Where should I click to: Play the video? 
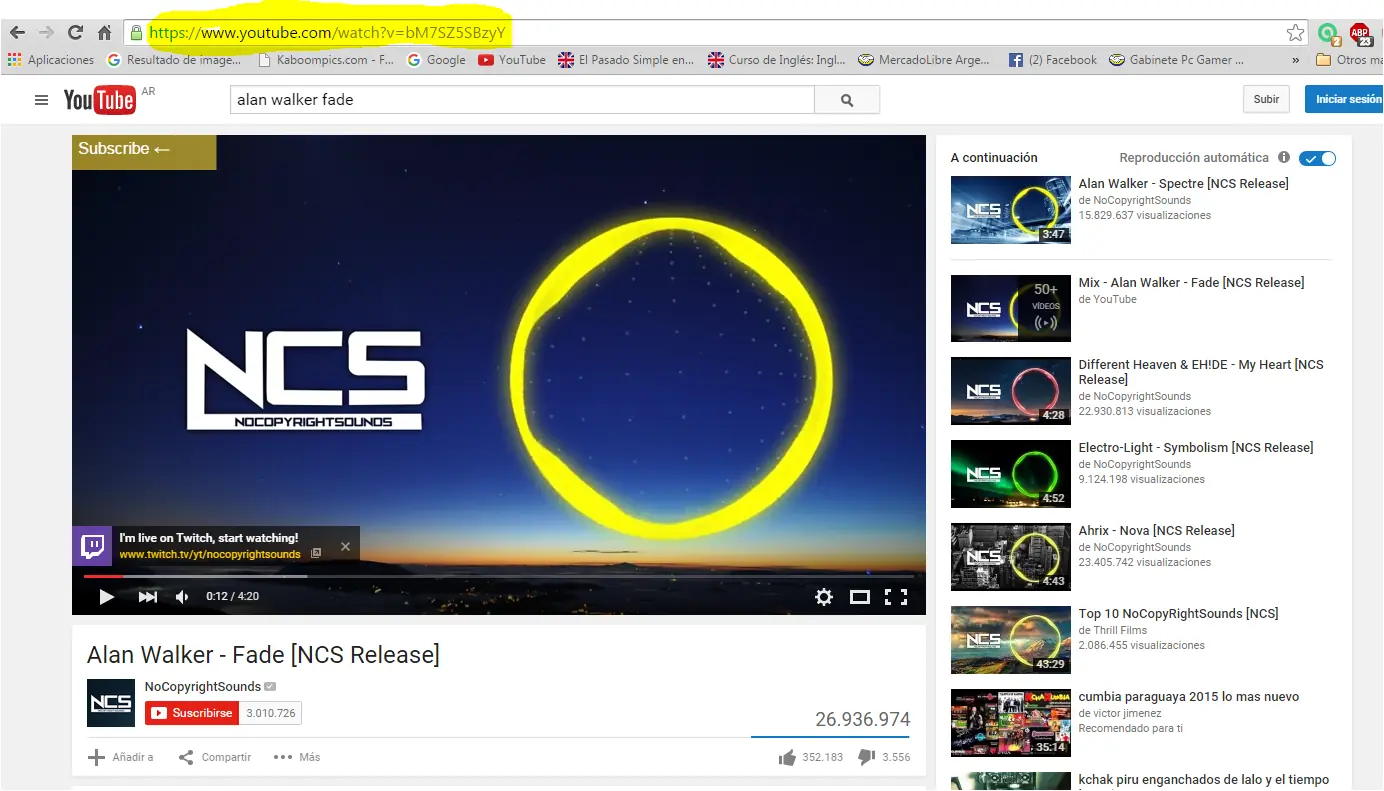(106, 597)
